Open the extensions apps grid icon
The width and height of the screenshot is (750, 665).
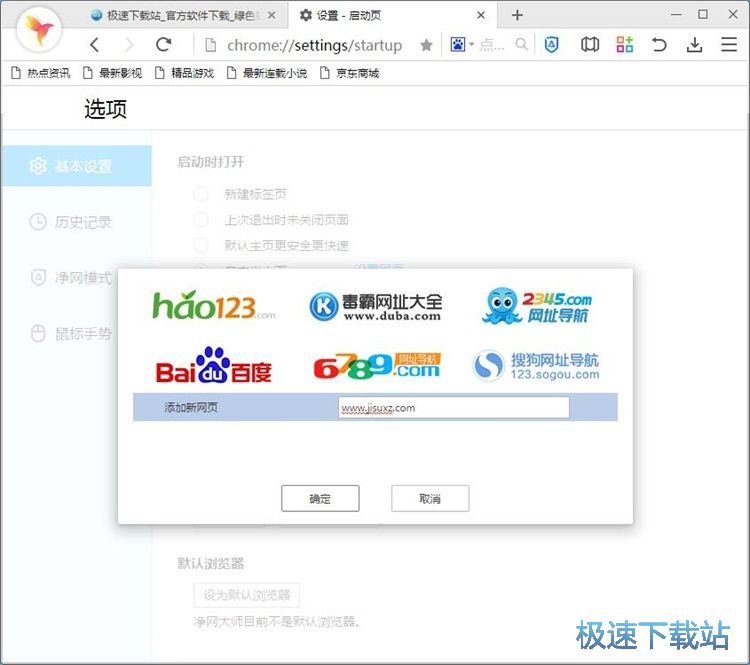[625, 44]
